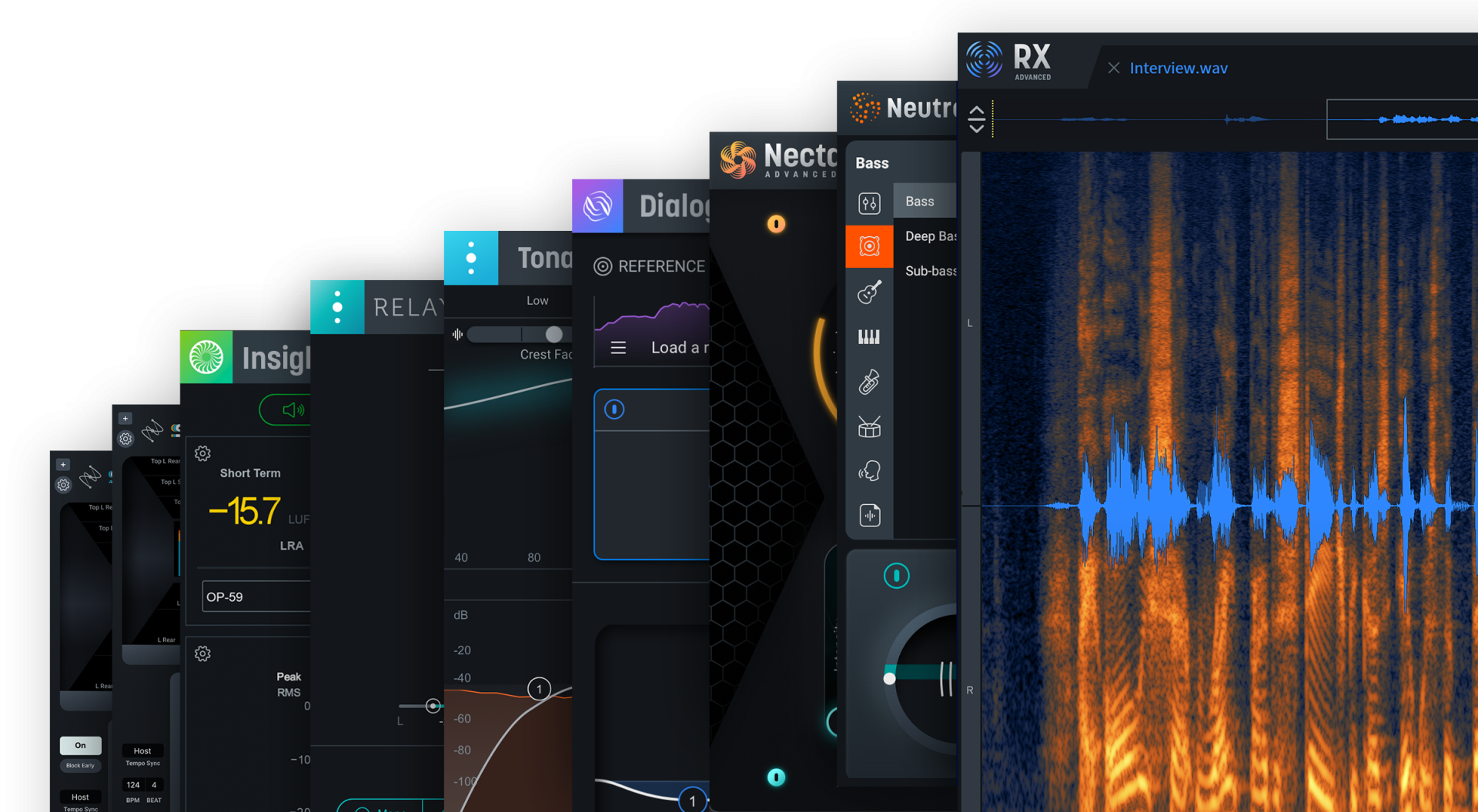Image resolution: width=1478 pixels, height=812 pixels.
Task: Toggle the teal power button at Nectar's bottom
Action: 776,777
